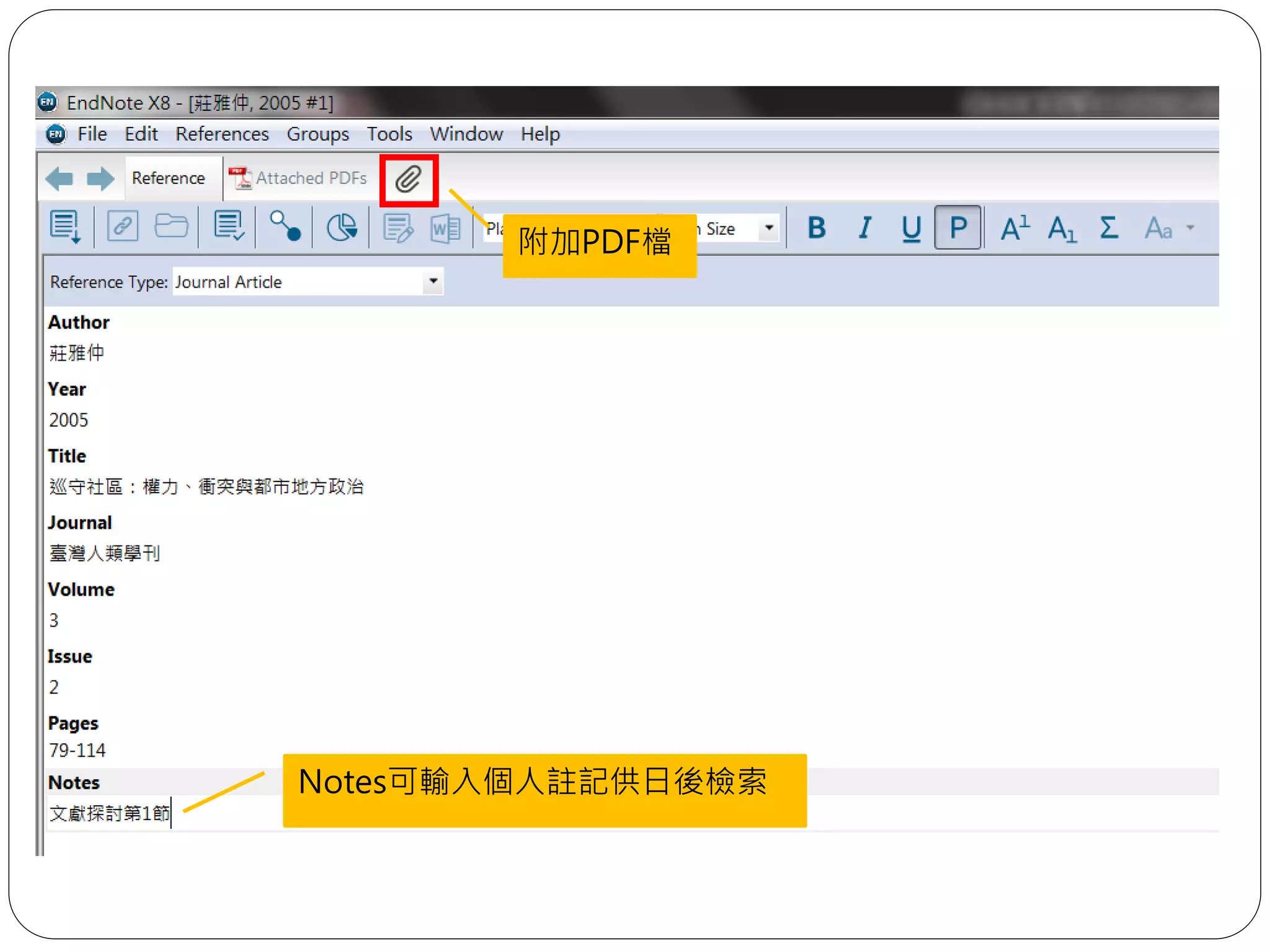
Task: Click the edit document pencil icon
Action: [397, 227]
